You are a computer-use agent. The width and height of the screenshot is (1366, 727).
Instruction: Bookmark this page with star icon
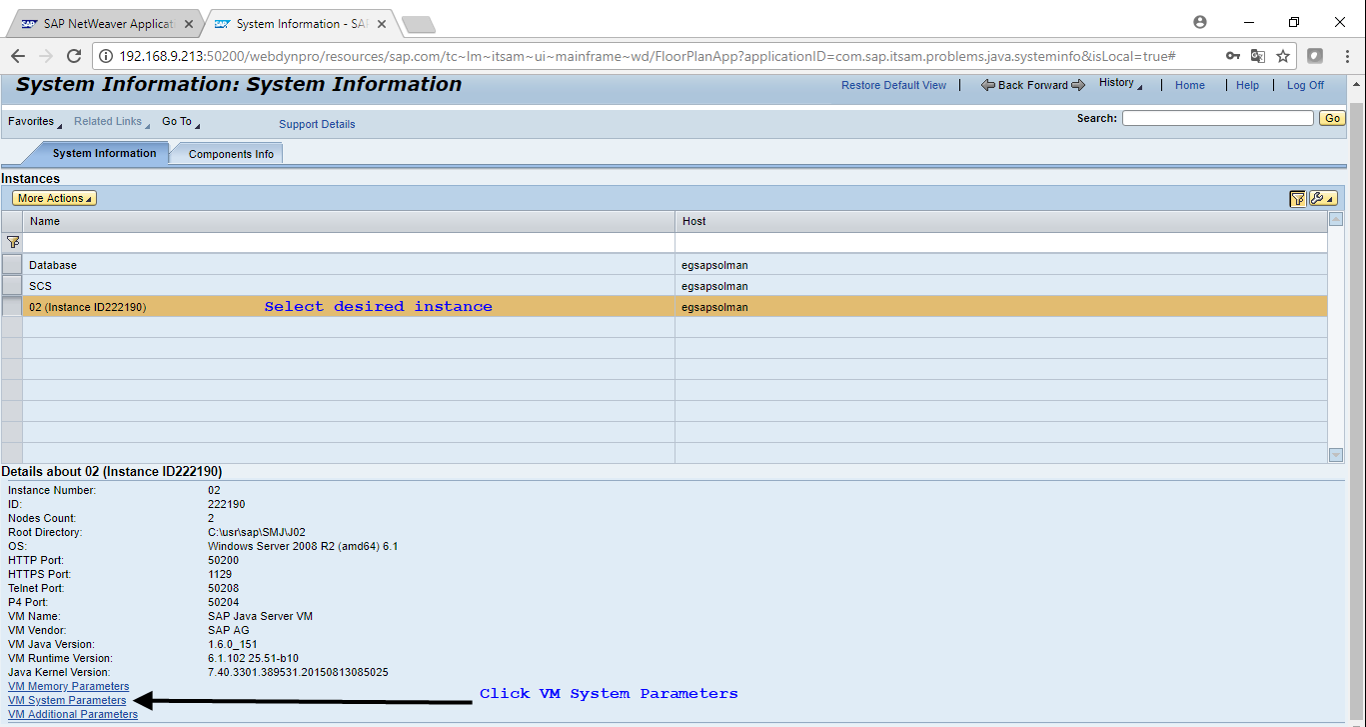coord(1283,56)
